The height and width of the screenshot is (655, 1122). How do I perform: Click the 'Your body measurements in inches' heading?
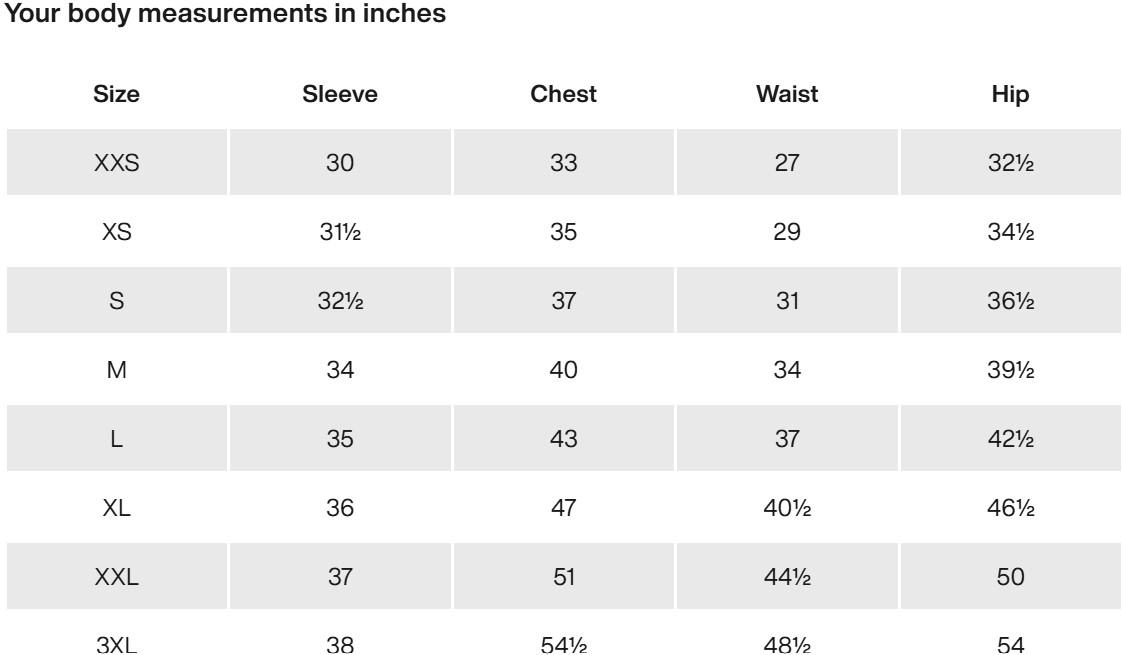coord(225,14)
